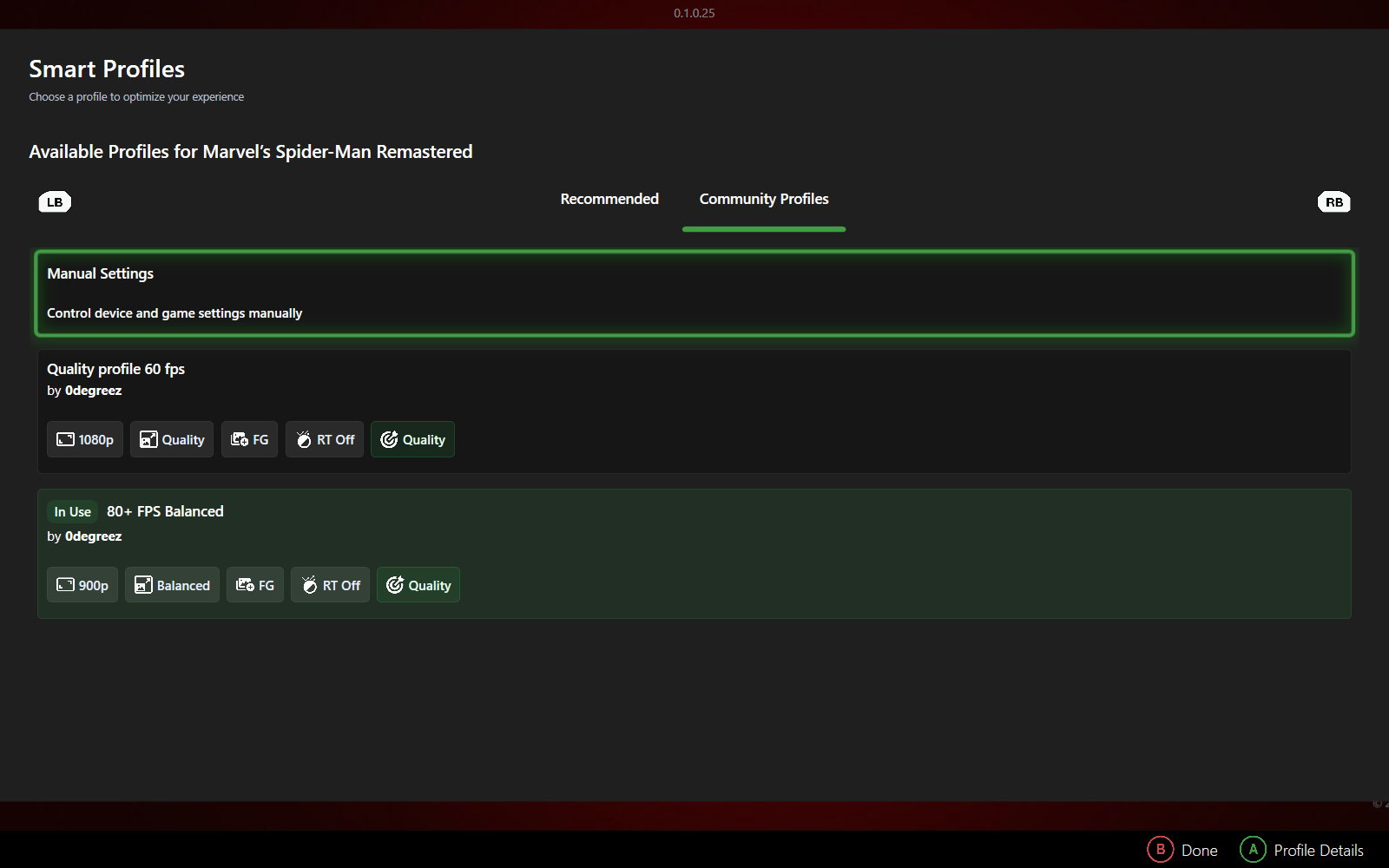Image resolution: width=1389 pixels, height=868 pixels.
Task: Switch to the Recommended tab
Action: (x=609, y=199)
